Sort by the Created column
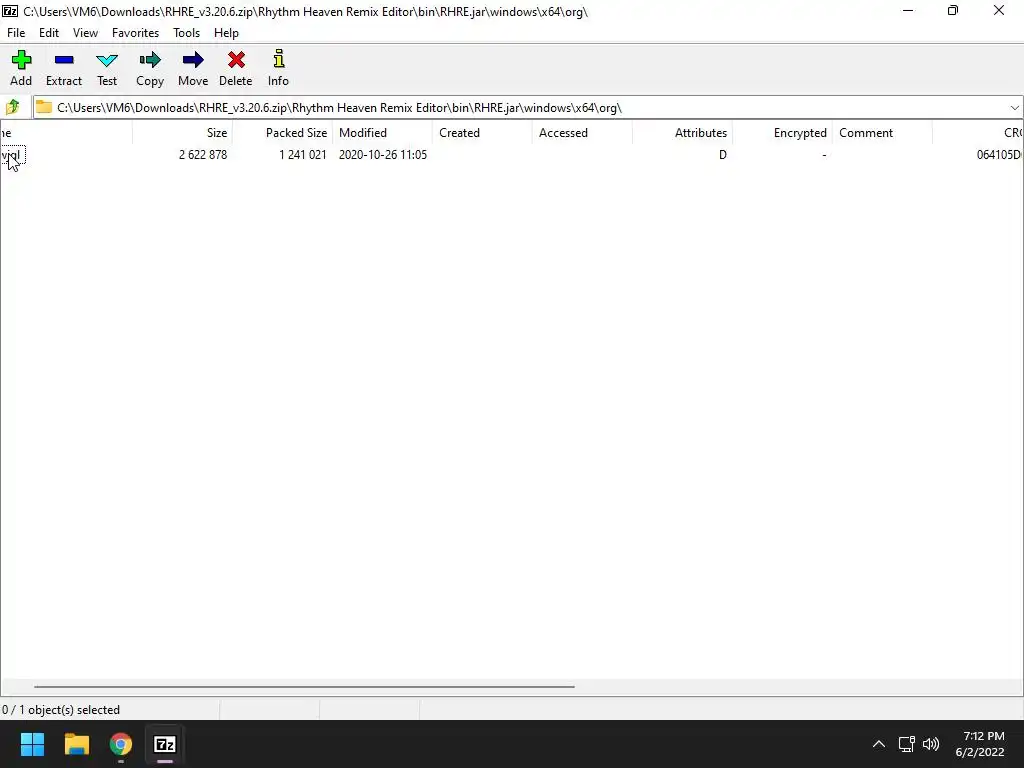This screenshot has width=1024, height=768. (483, 133)
